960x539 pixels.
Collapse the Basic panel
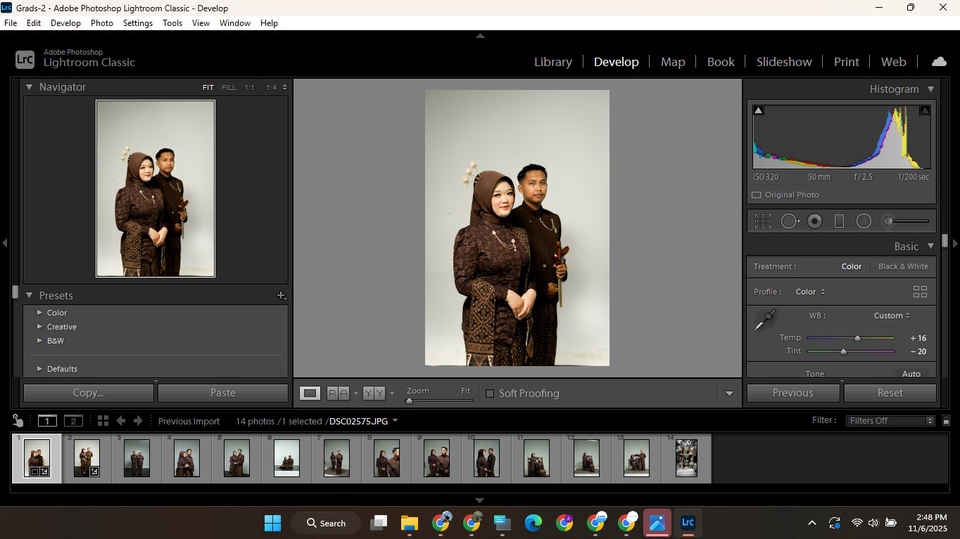(931, 246)
